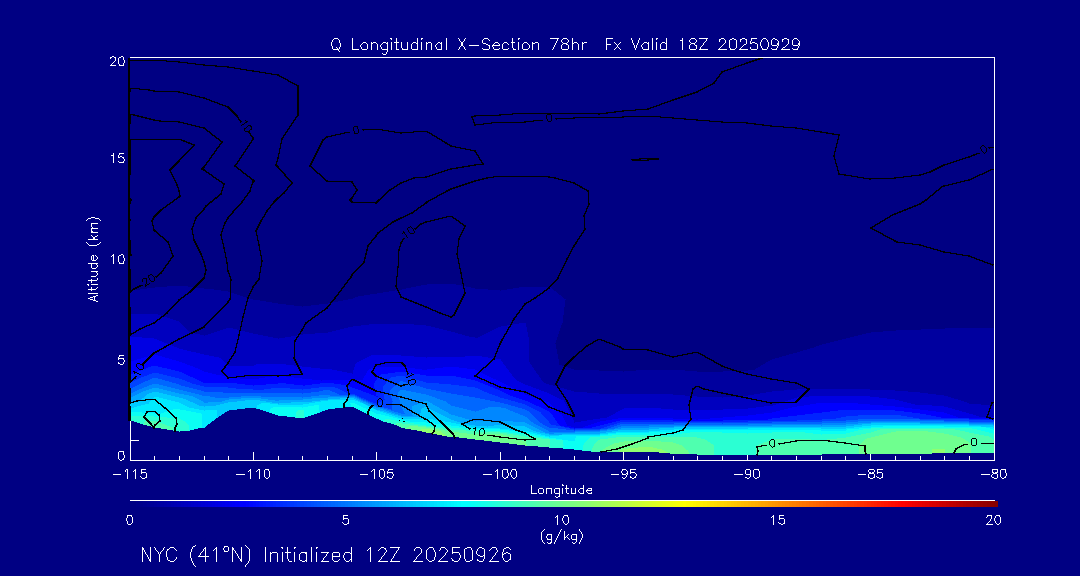Click the 'Altitude (km)' vertical axis label
Screen dimensions: 1080x576
93,259
